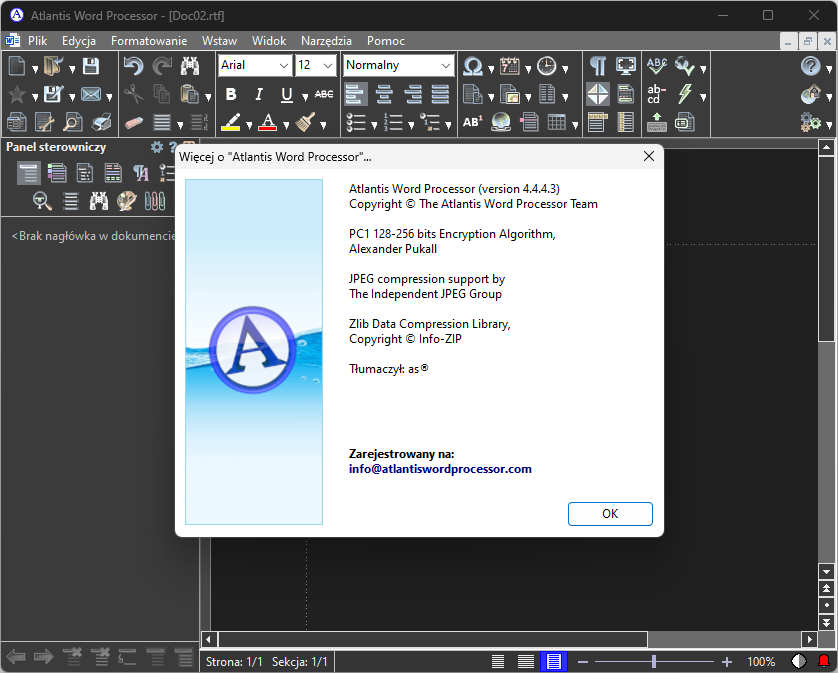
Task: Expand the font color dropdown arrow
Action: coord(286,125)
